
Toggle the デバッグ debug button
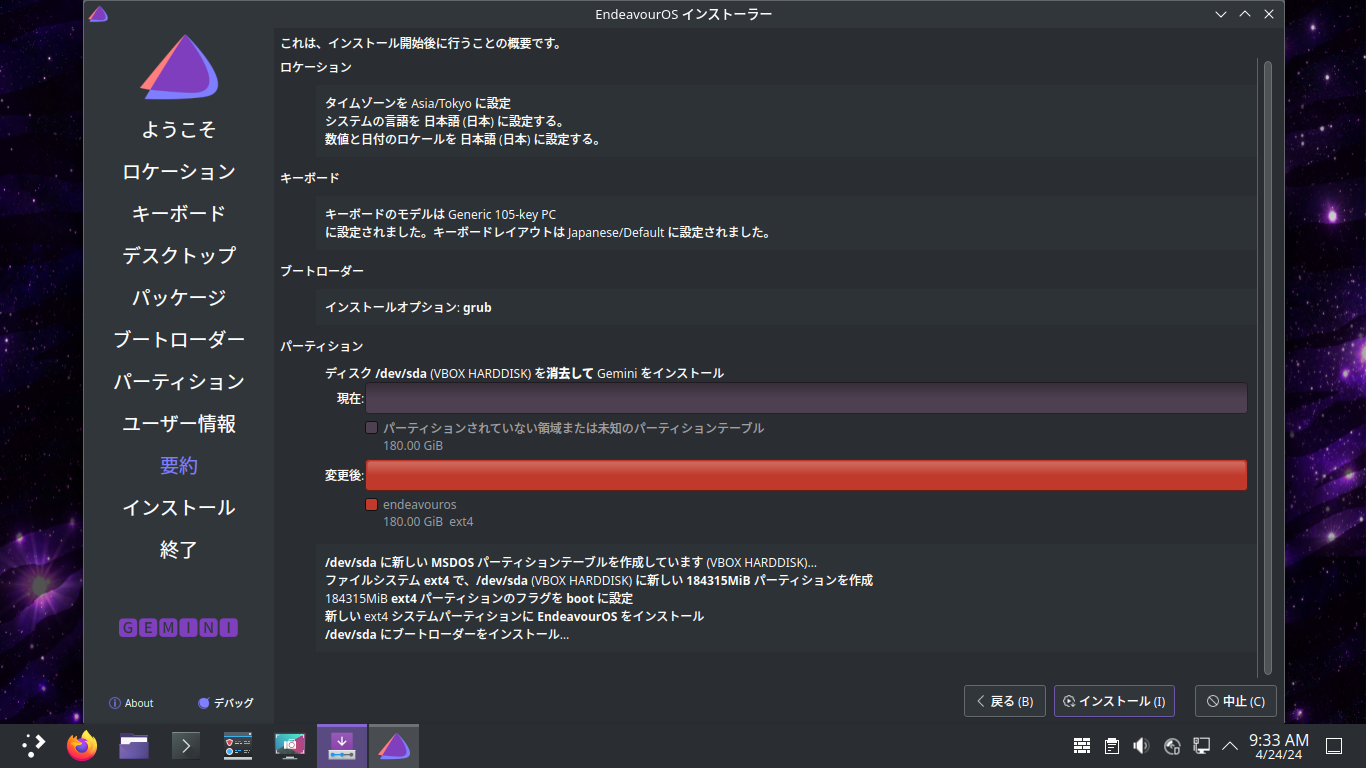coord(226,703)
